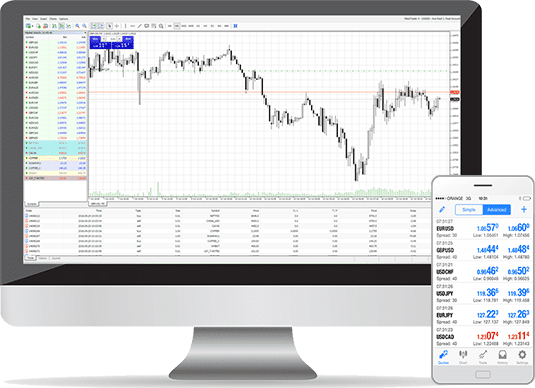Tap the pencil edit icon on phone

coord(442,209)
